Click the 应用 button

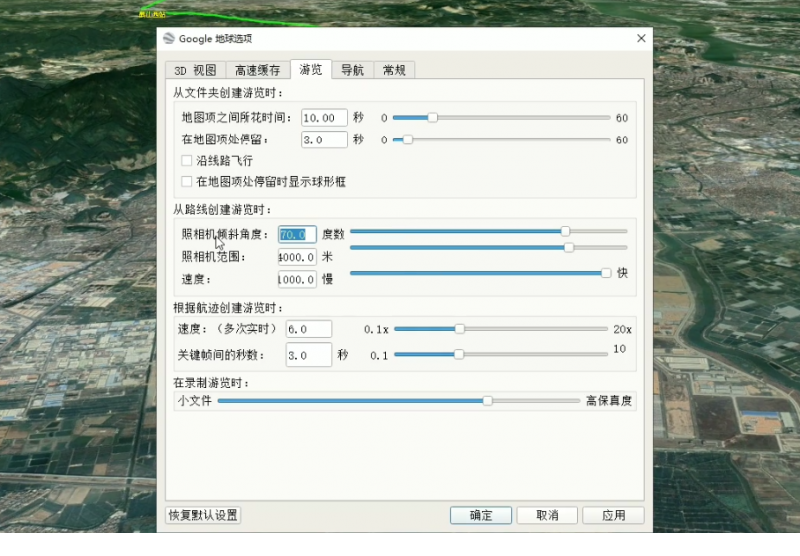613,515
